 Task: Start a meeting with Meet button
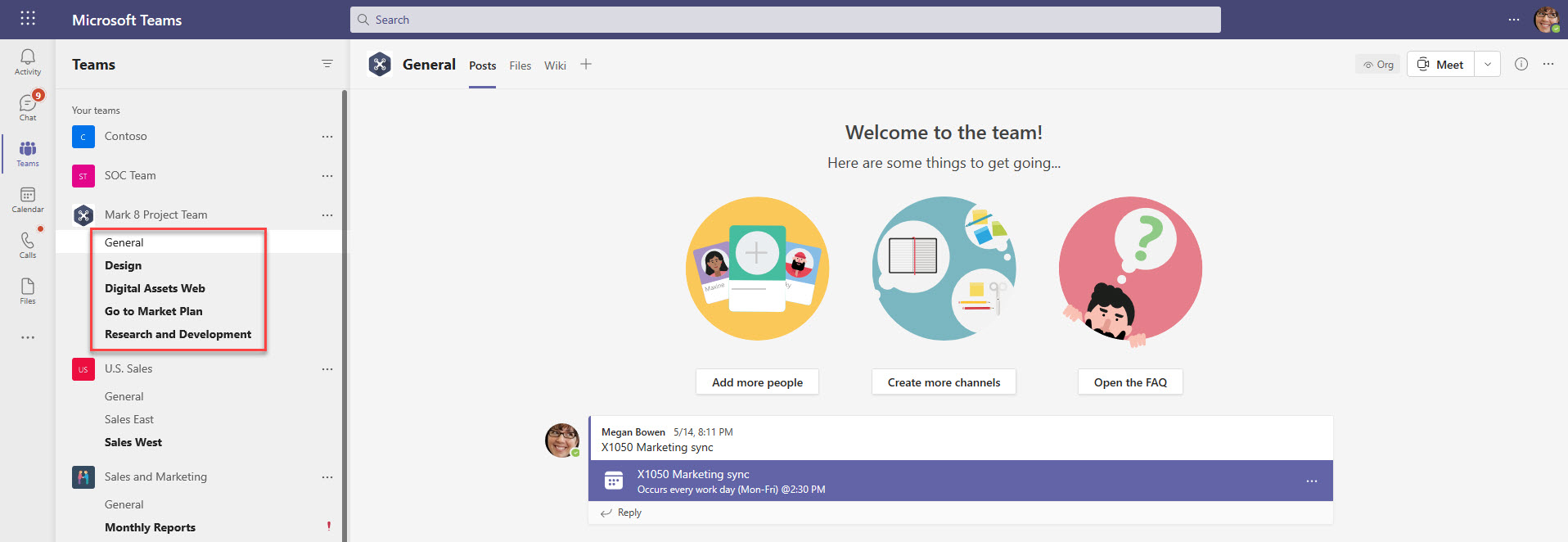[x=1441, y=64]
